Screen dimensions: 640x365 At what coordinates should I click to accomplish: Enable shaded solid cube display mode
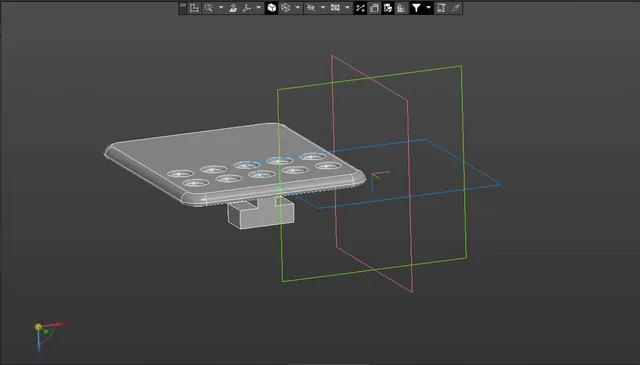pos(272,8)
